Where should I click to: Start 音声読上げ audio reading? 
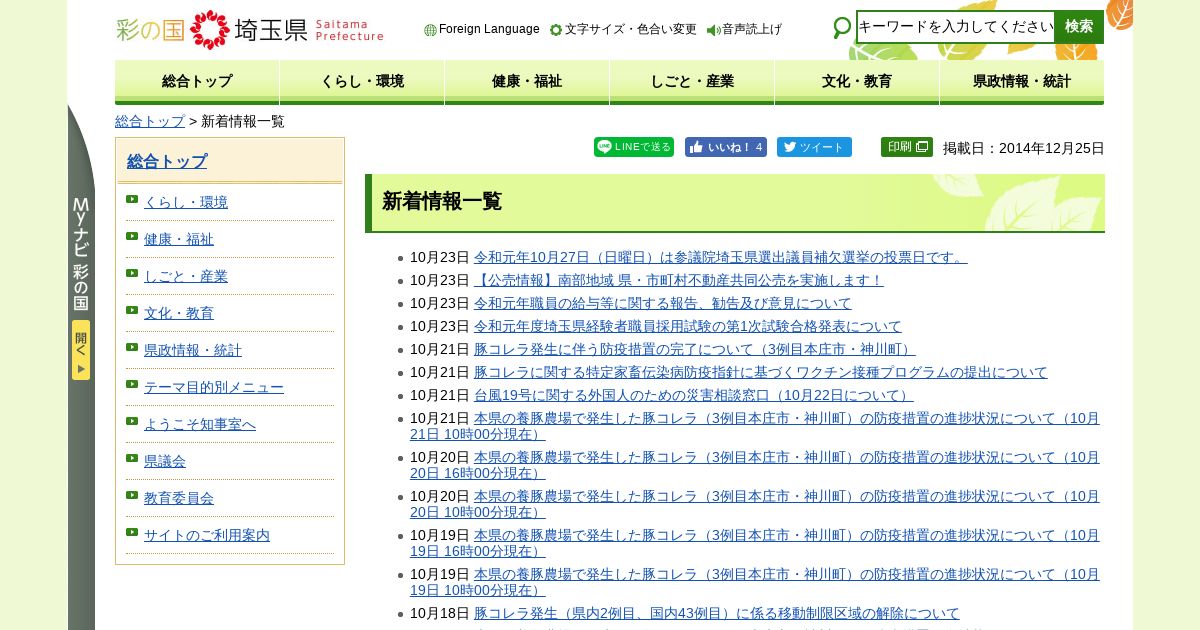tap(744, 29)
